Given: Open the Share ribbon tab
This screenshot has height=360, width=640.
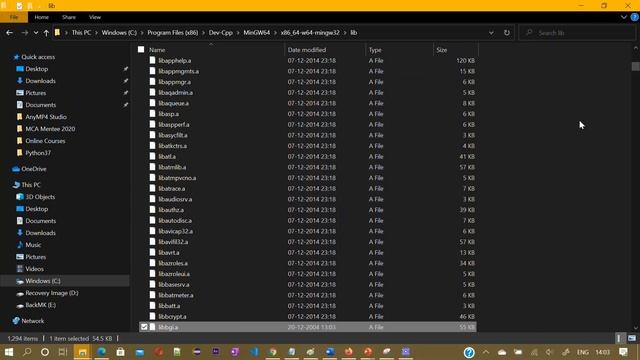Looking at the screenshot, I should pos(69,17).
